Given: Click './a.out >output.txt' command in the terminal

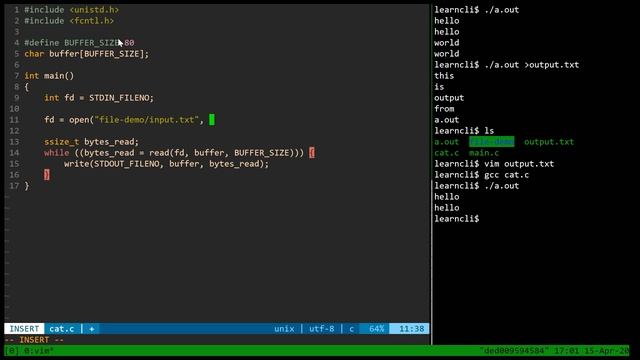Looking at the screenshot, I should tap(531, 64).
